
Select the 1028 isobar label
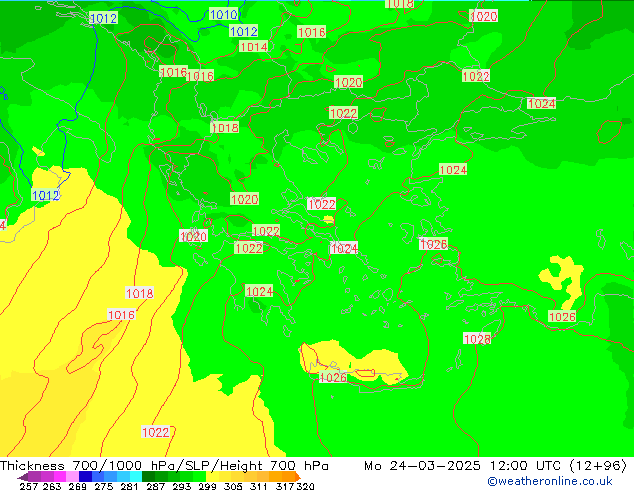477,339
